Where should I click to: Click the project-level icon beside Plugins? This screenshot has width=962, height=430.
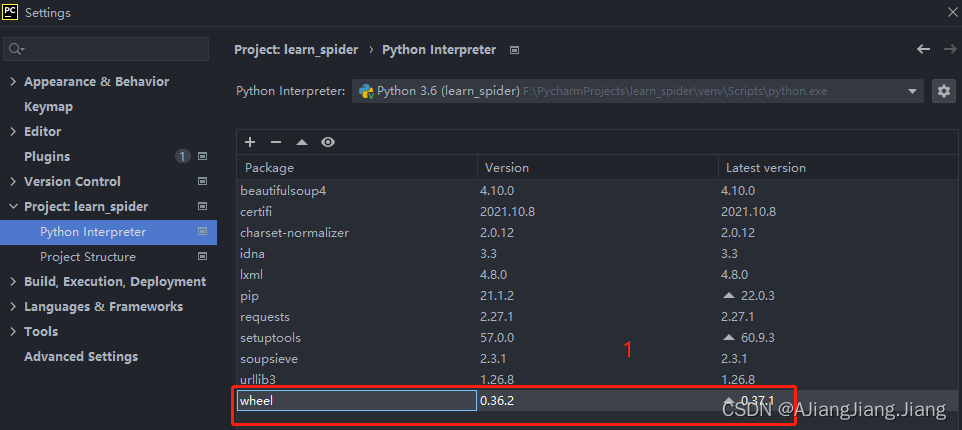click(202, 157)
